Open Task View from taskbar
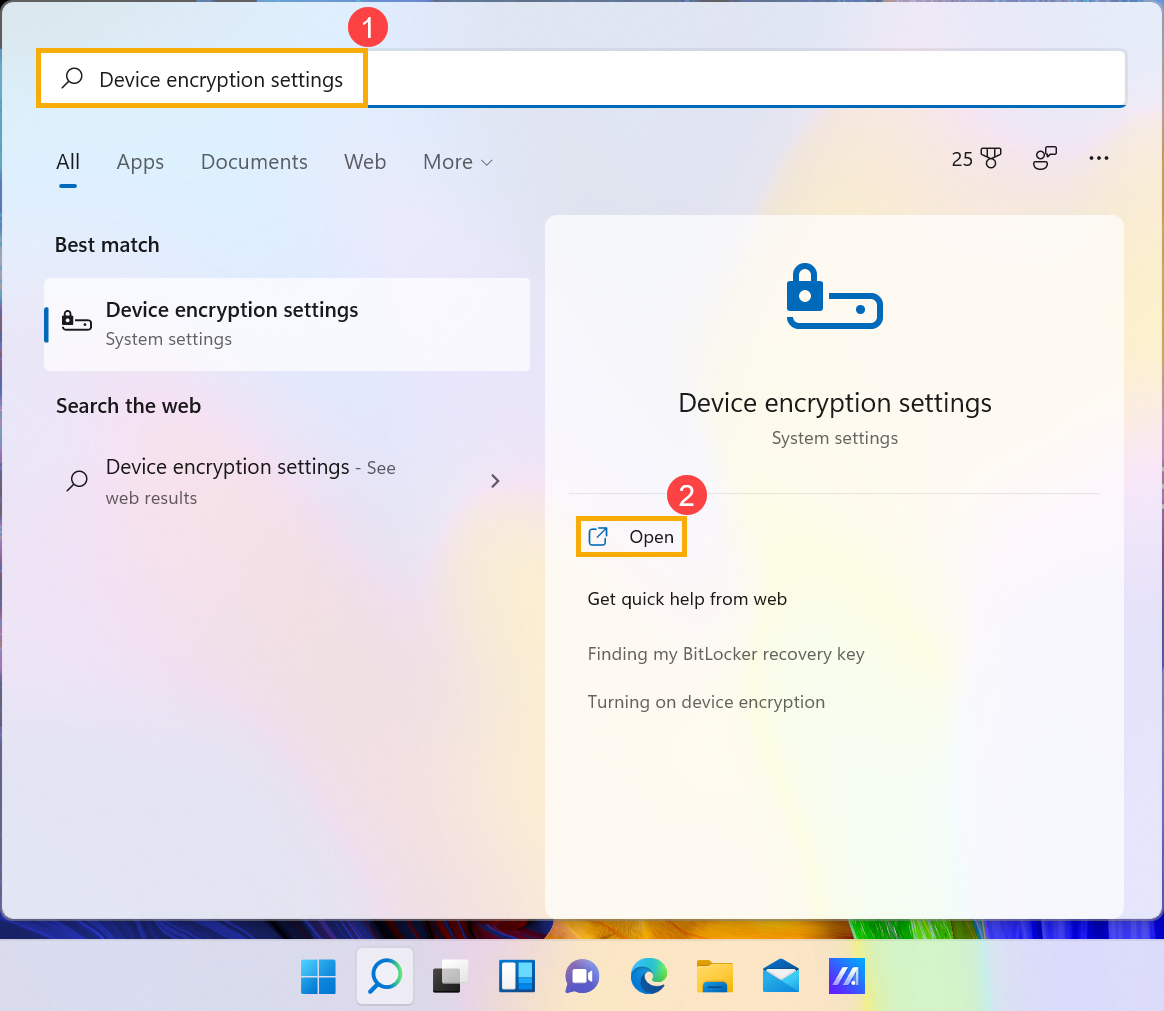1164x1011 pixels. point(451,976)
